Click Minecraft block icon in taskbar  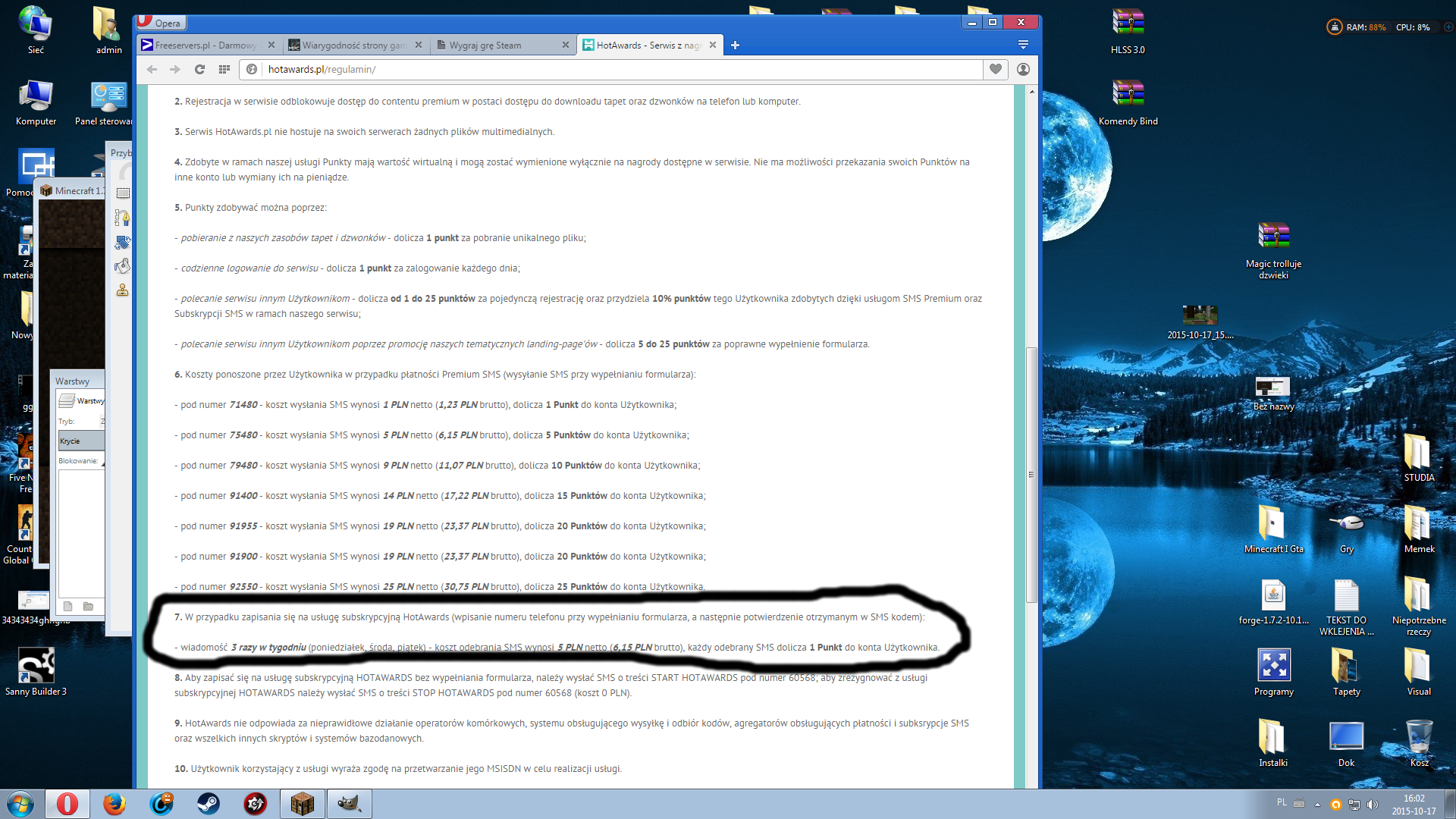pyautogui.click(x=303, y=804)
